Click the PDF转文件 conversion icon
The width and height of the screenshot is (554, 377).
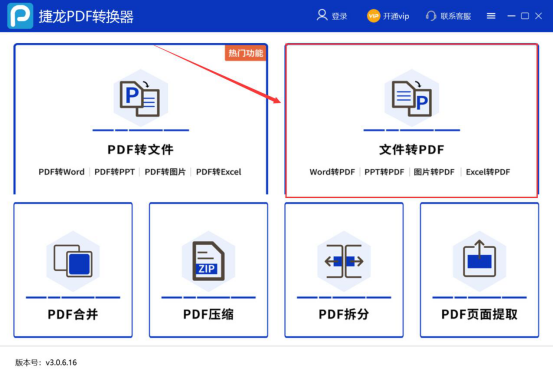click(x=141, y=98)
